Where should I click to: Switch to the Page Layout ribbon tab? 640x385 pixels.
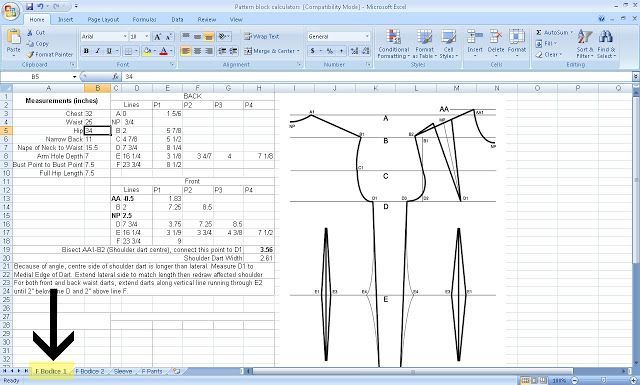coord(103,20)
